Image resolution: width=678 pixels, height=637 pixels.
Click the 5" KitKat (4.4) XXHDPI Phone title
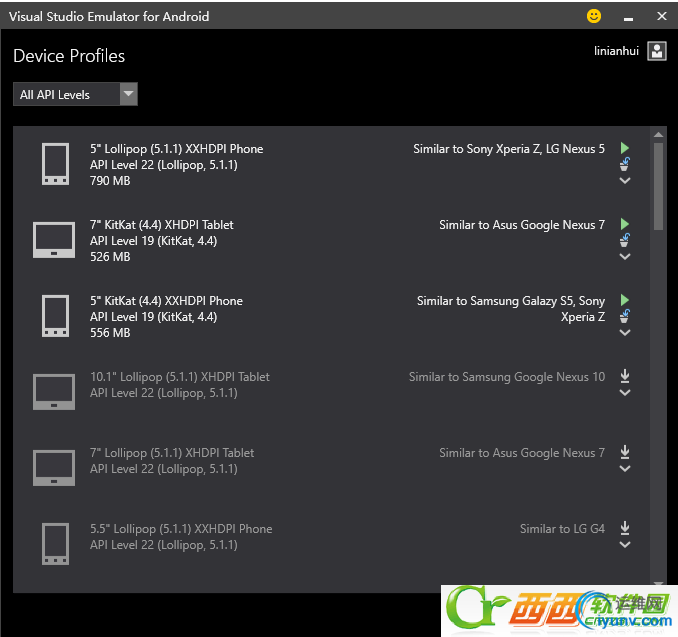point(166,301)
